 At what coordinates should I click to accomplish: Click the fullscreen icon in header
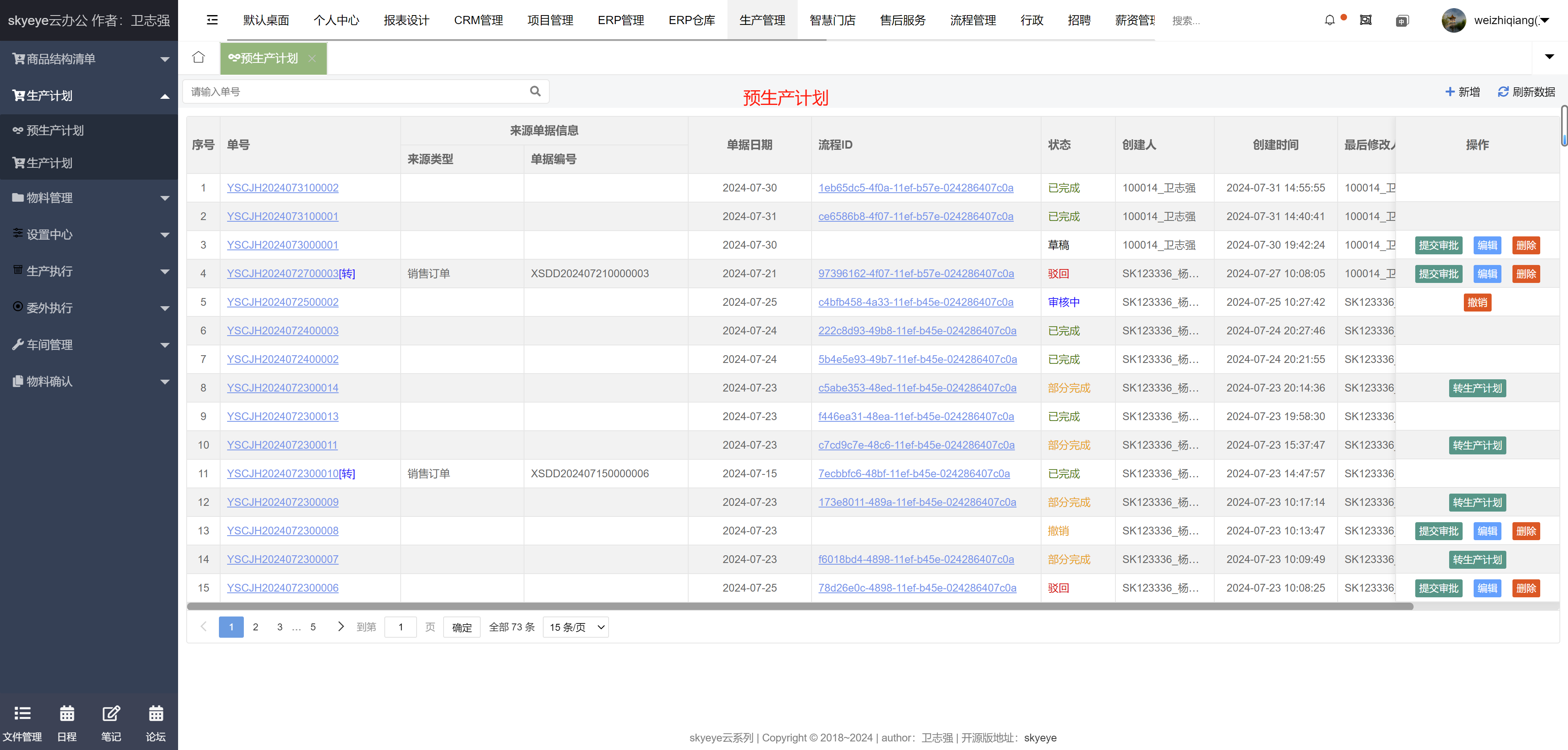[1366, 20]
